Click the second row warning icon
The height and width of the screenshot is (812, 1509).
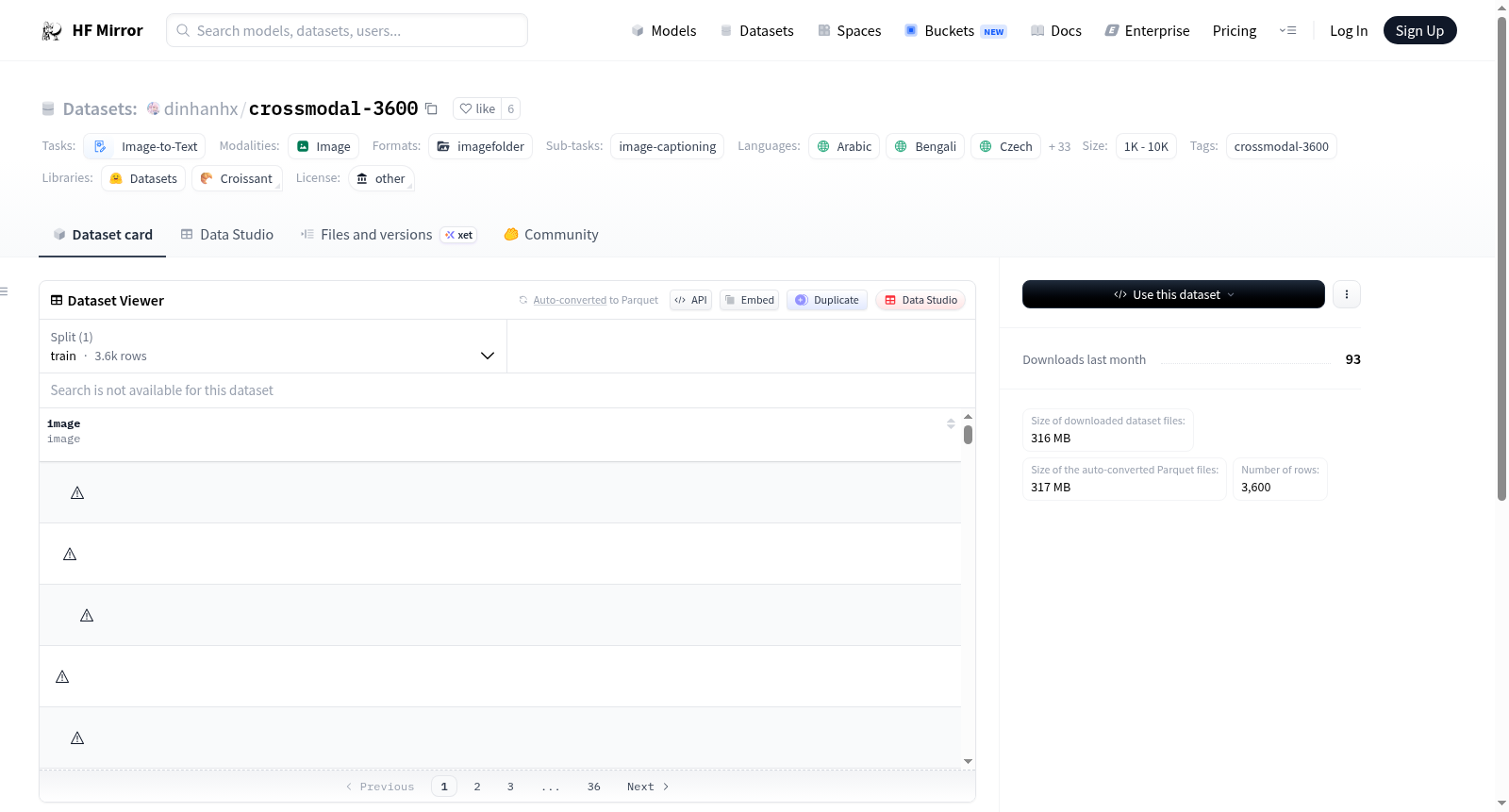(x=70, y=554)
